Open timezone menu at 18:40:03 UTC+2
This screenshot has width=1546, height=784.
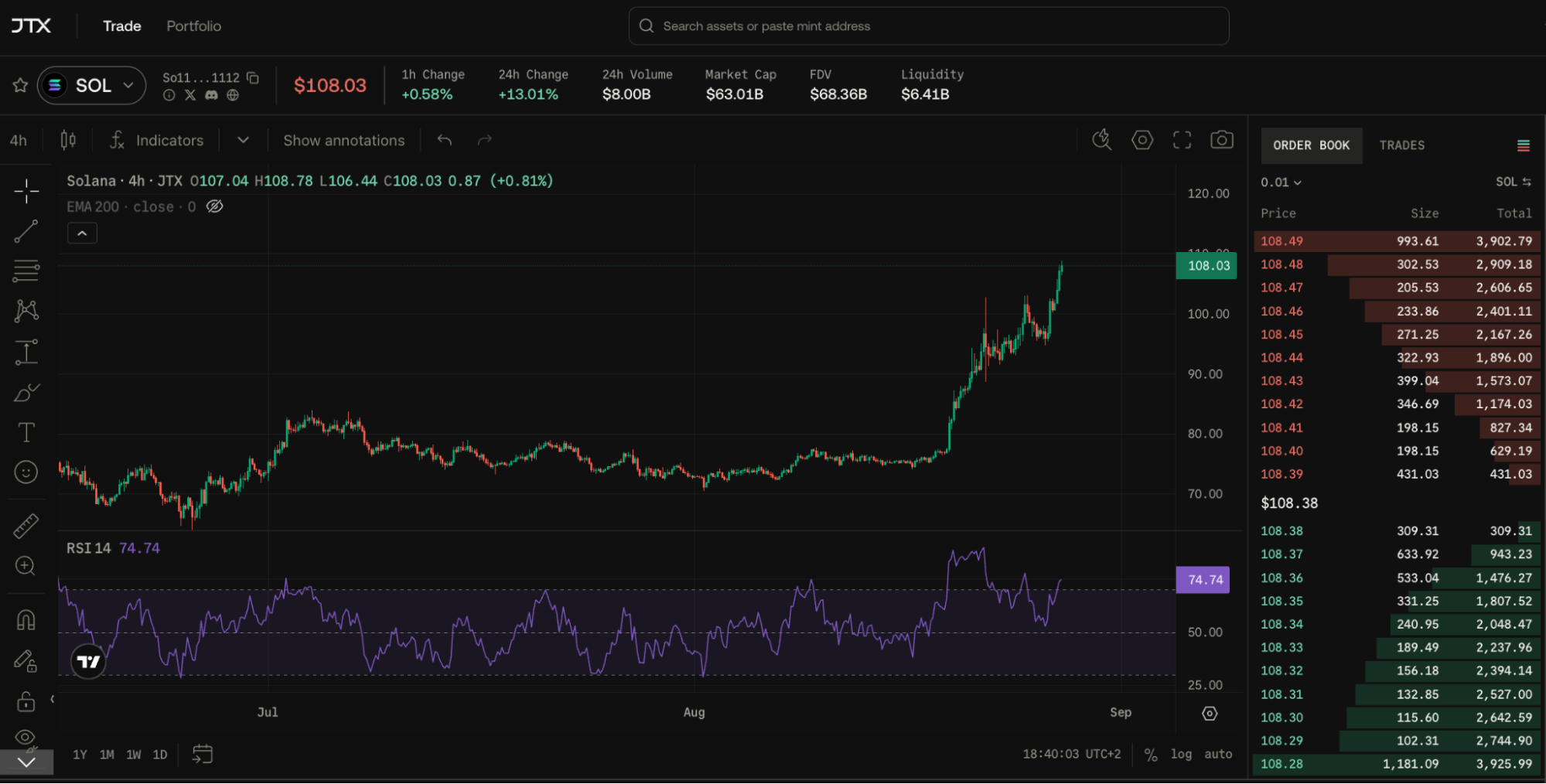coord(1071,755)
